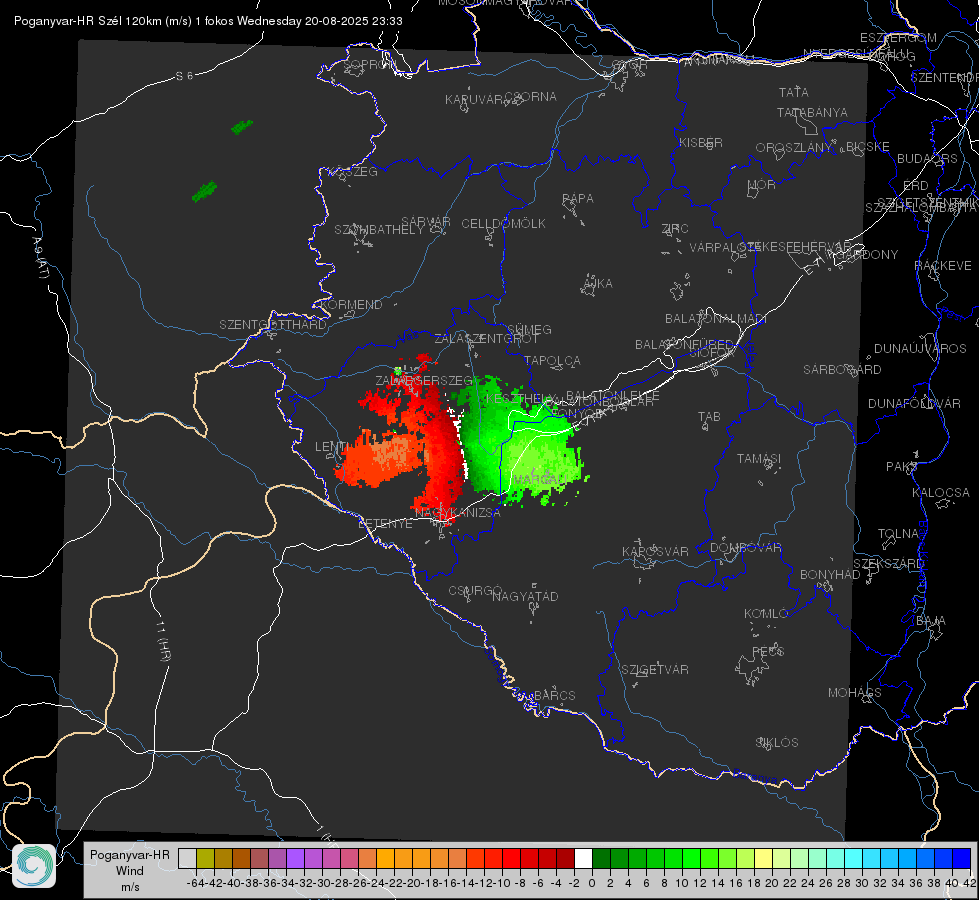Select the OROSZLANY label
Screen dimensions: 979x900
[794, 147]
